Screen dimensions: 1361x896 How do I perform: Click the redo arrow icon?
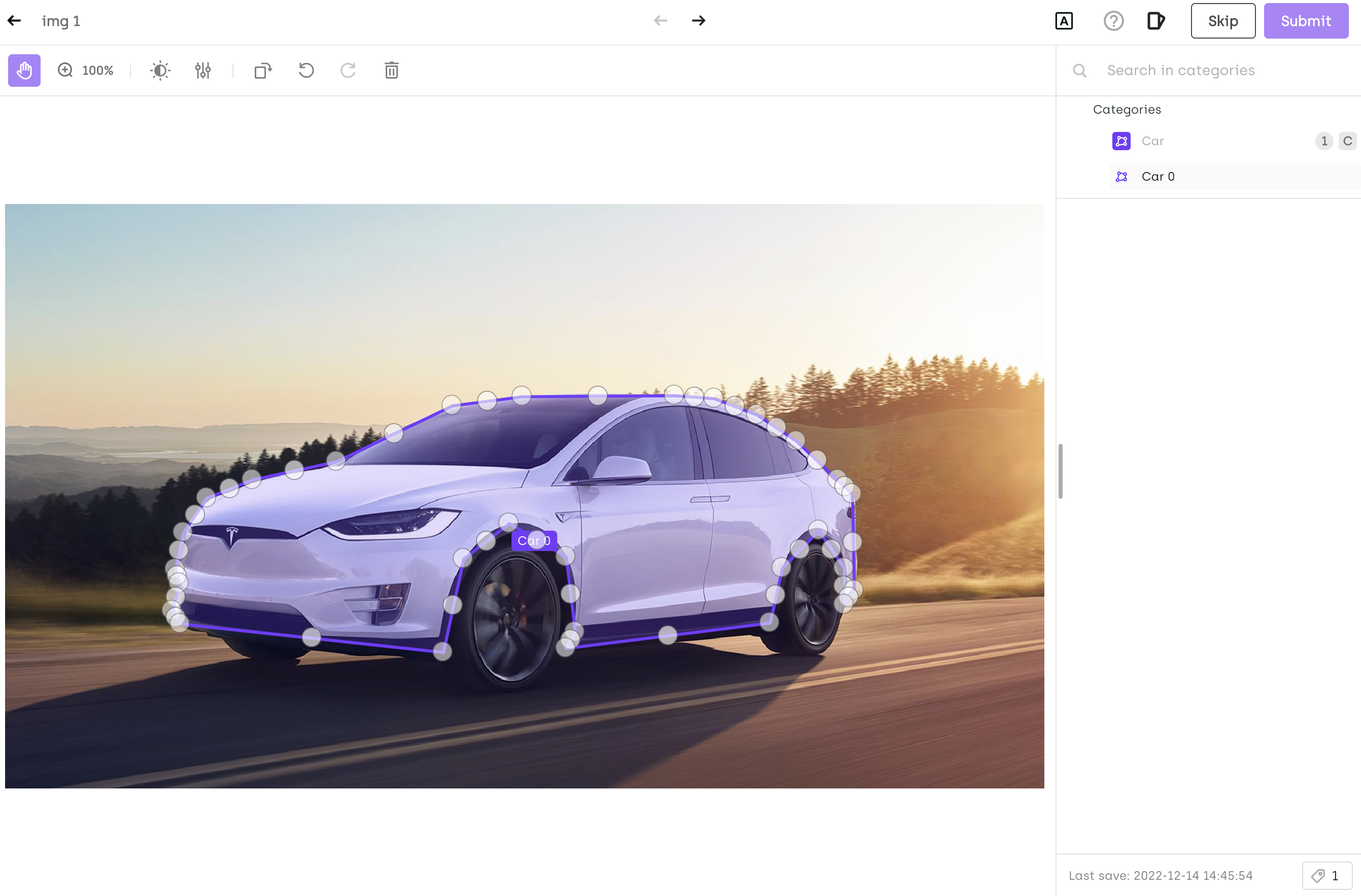348,71
